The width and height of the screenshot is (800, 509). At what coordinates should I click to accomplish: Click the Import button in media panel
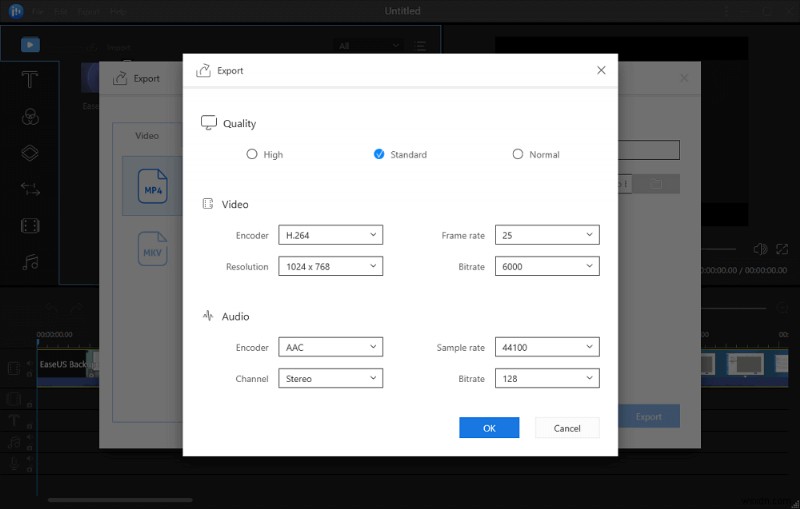point(108,47)
